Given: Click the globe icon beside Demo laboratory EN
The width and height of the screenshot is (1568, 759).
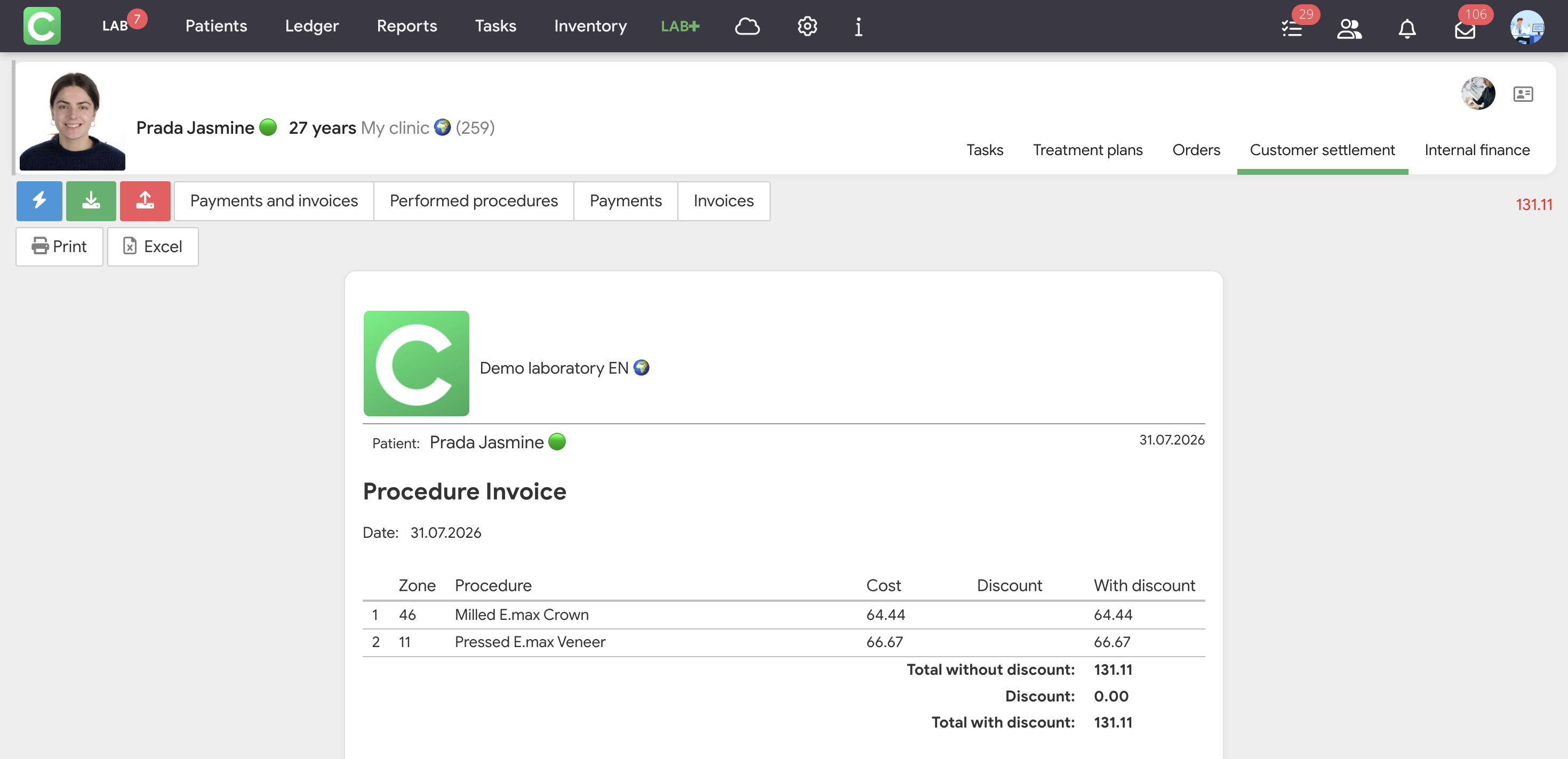Looking at the screenshot, I should tap(641, 367).
